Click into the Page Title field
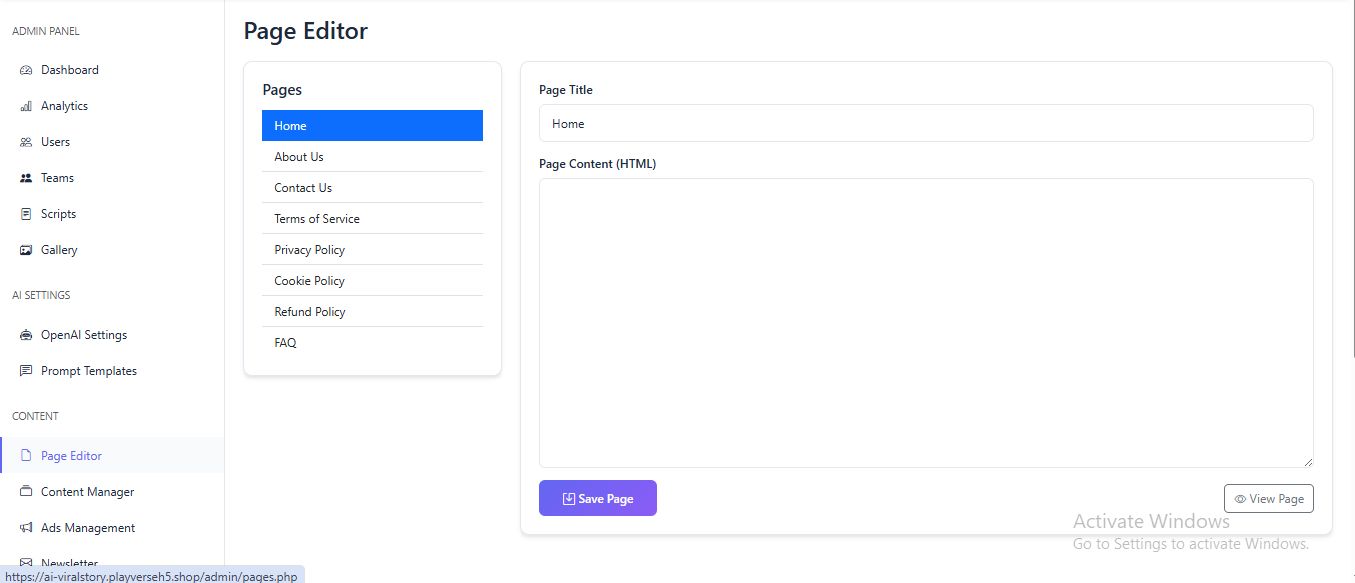Viewport: 1355px width, 583px height. (925, 123)
